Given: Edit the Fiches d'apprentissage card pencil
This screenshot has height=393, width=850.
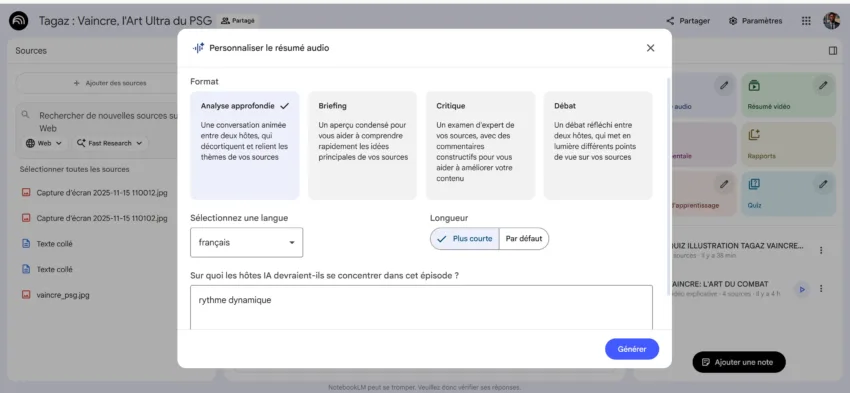Looking at the screenshot, I should [x=724, y=184].
